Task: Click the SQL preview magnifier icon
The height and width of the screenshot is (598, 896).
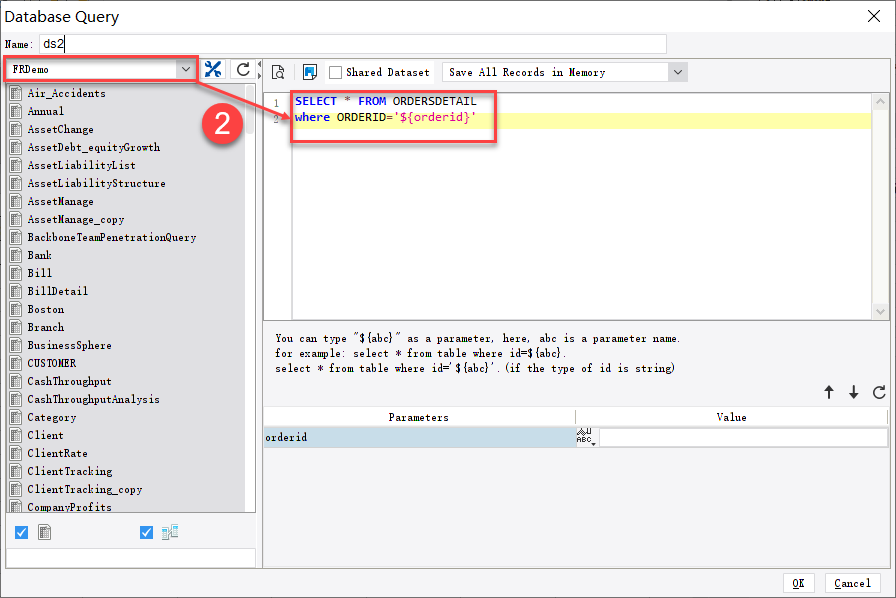Action: 279,71
